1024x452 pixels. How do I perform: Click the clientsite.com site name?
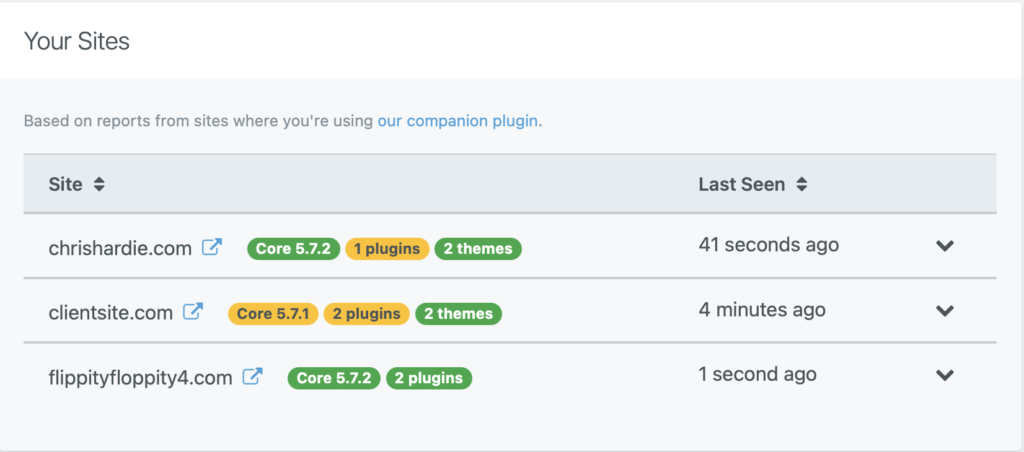click(x=111, y=313)
